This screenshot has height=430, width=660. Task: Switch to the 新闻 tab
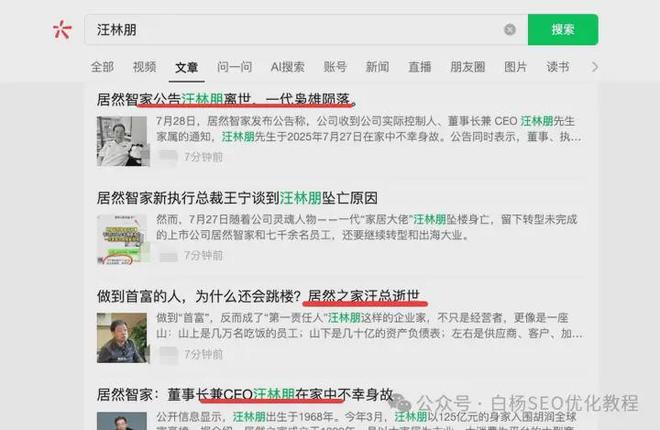tap(377, 67)
